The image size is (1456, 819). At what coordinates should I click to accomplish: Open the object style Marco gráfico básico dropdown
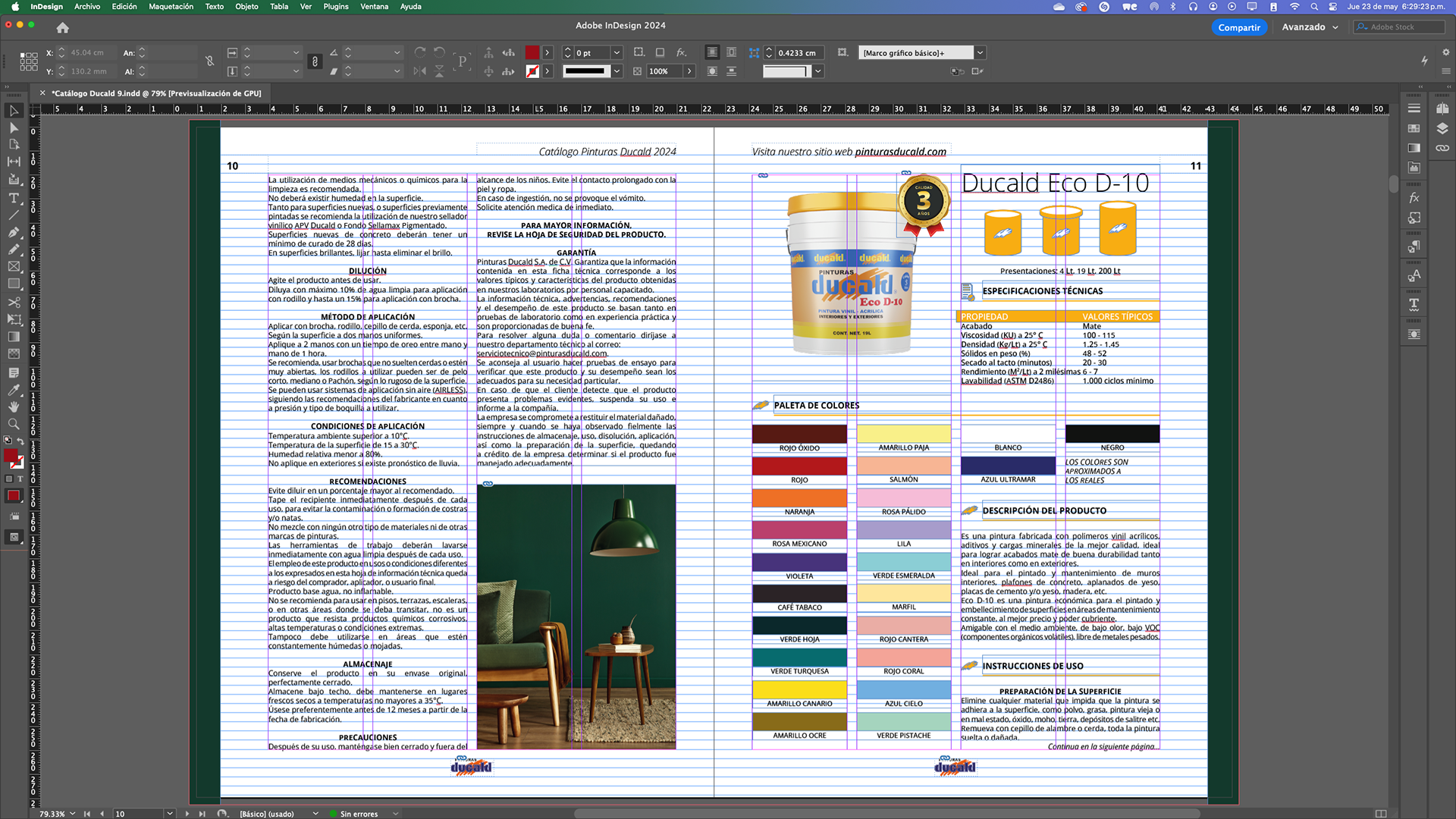tap(980, 53)
